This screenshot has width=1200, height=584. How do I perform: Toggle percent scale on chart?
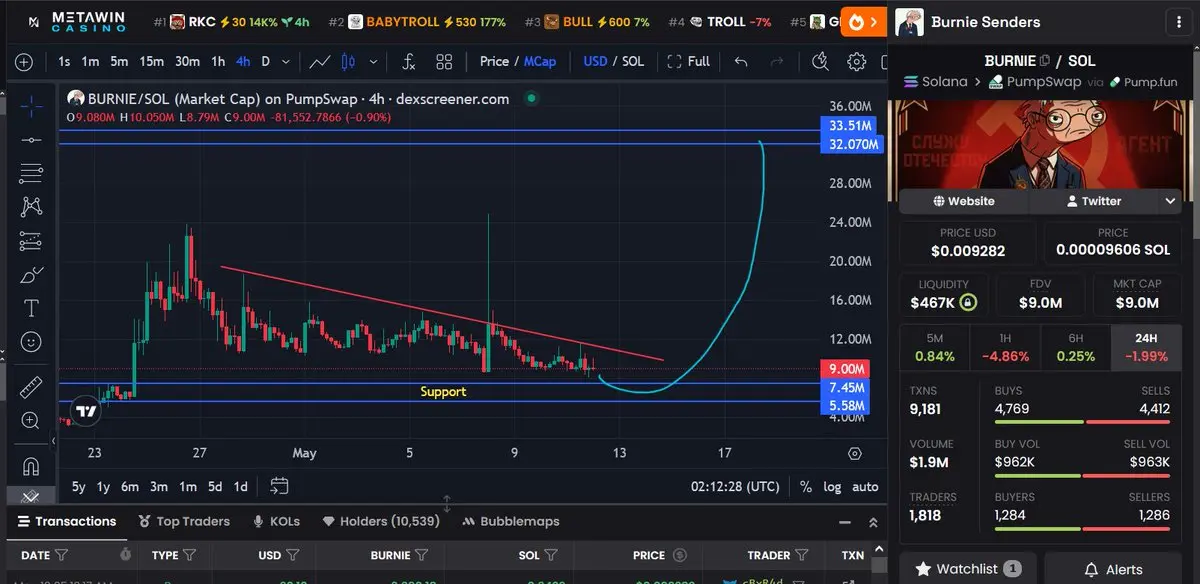click(x=806, y=487)
